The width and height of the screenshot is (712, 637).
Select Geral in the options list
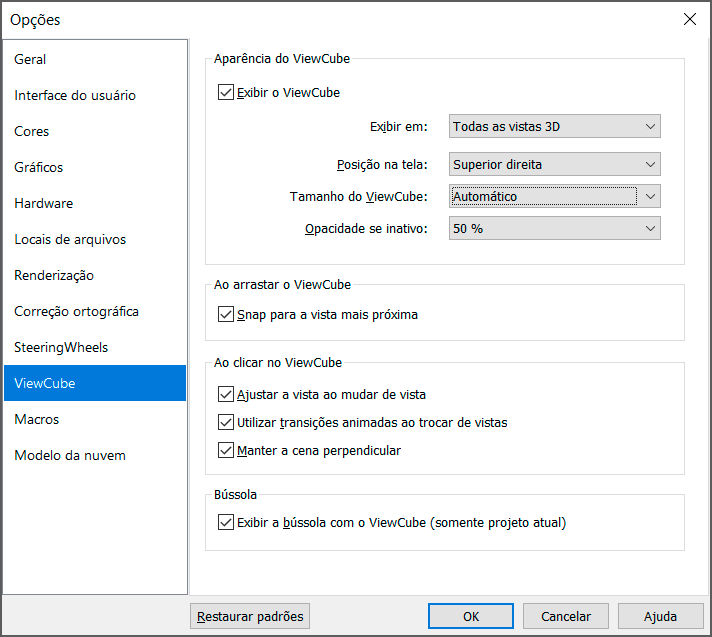(30, 60)
